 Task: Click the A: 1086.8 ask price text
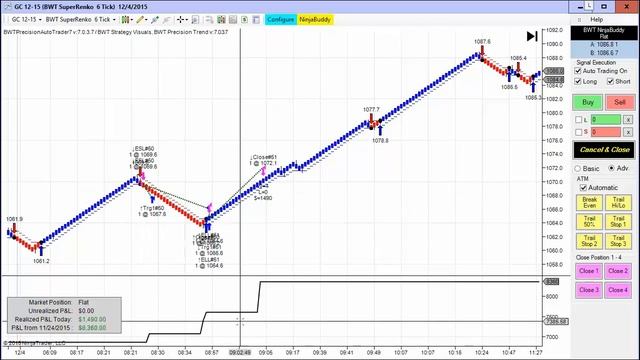point(604,44)
